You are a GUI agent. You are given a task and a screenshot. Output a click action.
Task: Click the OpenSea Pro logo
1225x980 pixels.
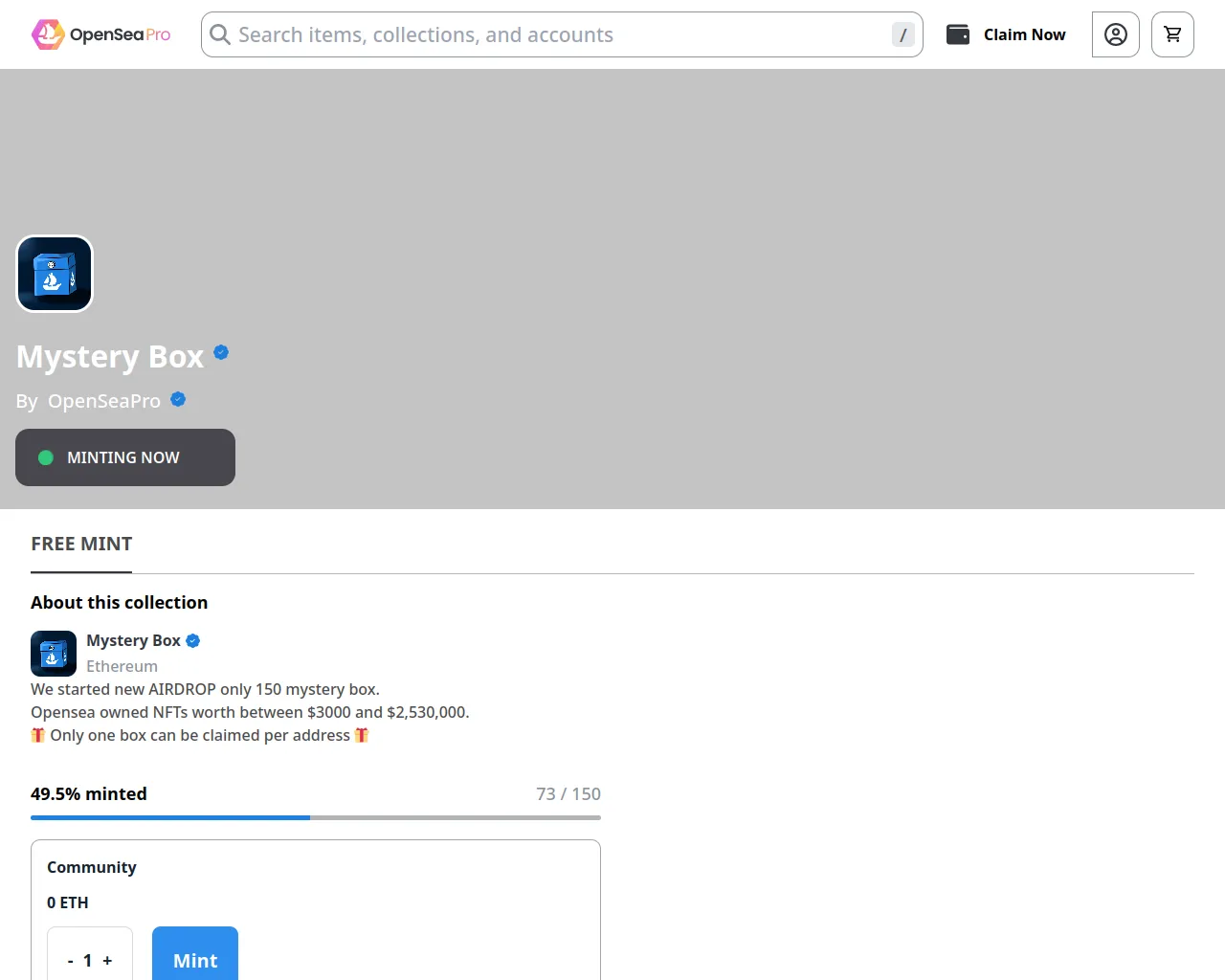tap(100, 34)
